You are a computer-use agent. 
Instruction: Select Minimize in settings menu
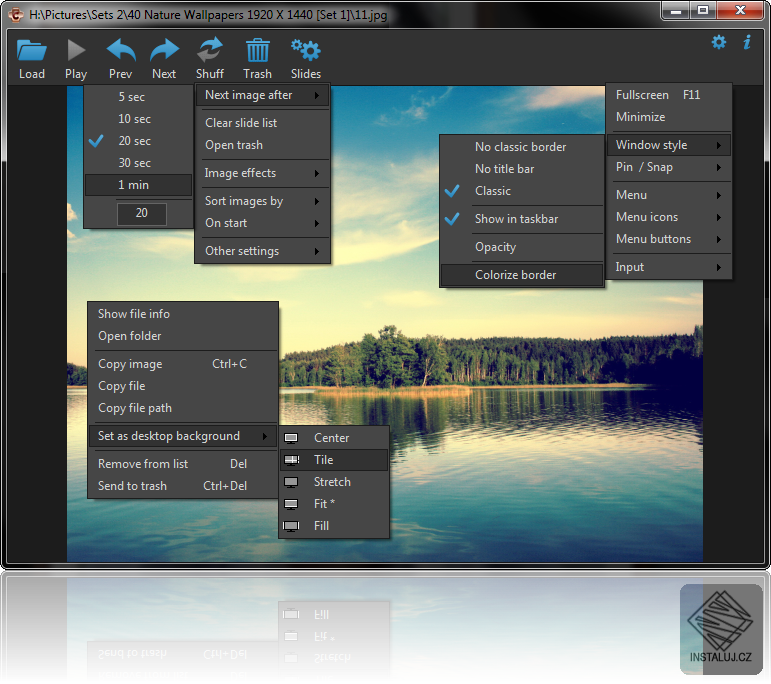(x=669, y=117)
